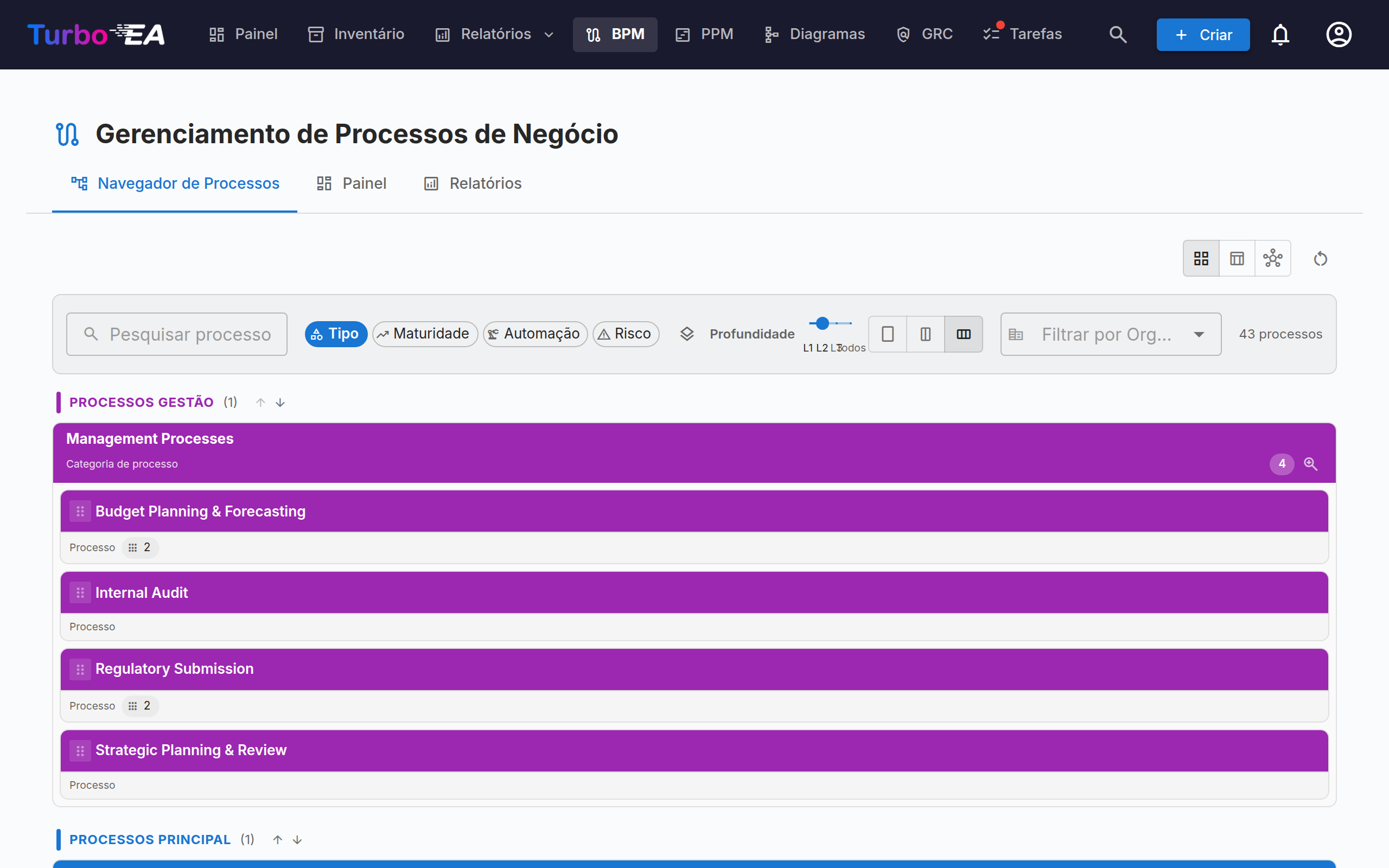
Task: Click the reset/refresh circular arrow icon
Action: [x=1320, y=258]
